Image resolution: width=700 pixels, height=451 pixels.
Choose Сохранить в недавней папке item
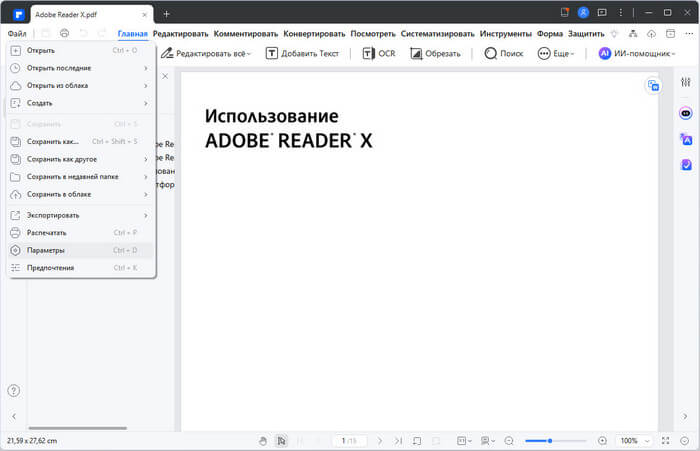point(81,177)
